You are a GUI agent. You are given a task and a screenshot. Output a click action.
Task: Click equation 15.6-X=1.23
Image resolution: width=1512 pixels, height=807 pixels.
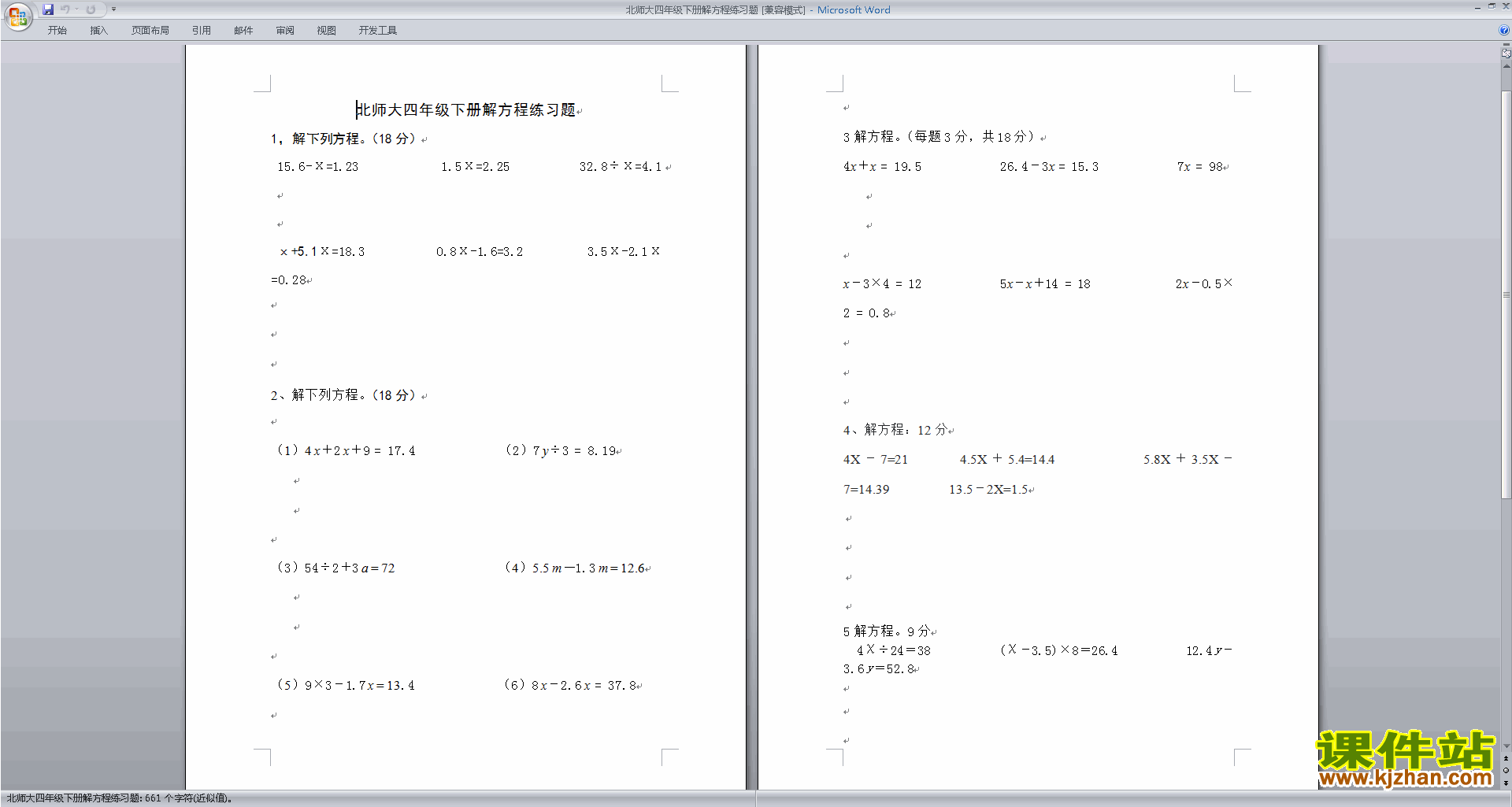point(317,167)
